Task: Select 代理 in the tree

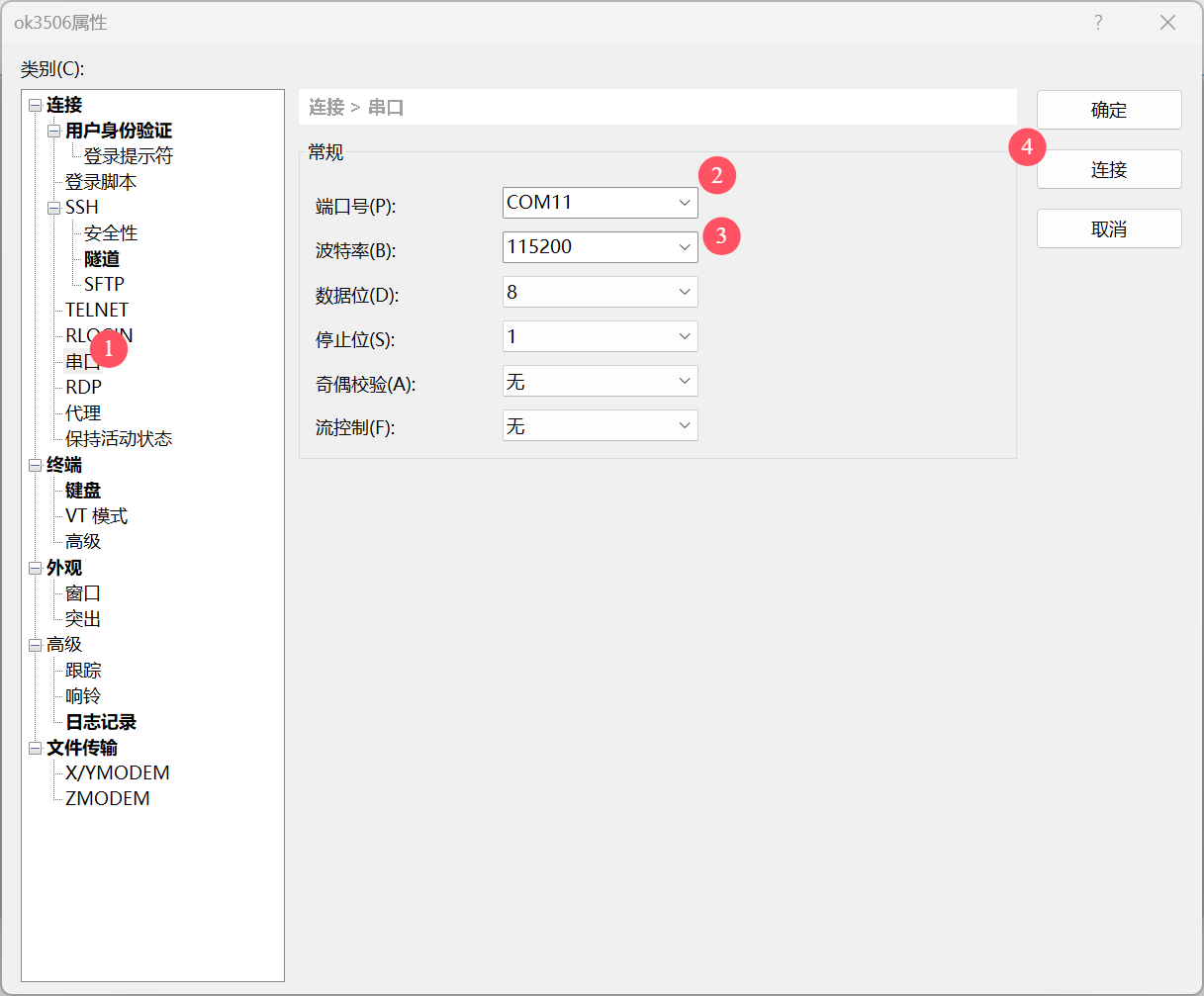Action: [x=83, y=413]
